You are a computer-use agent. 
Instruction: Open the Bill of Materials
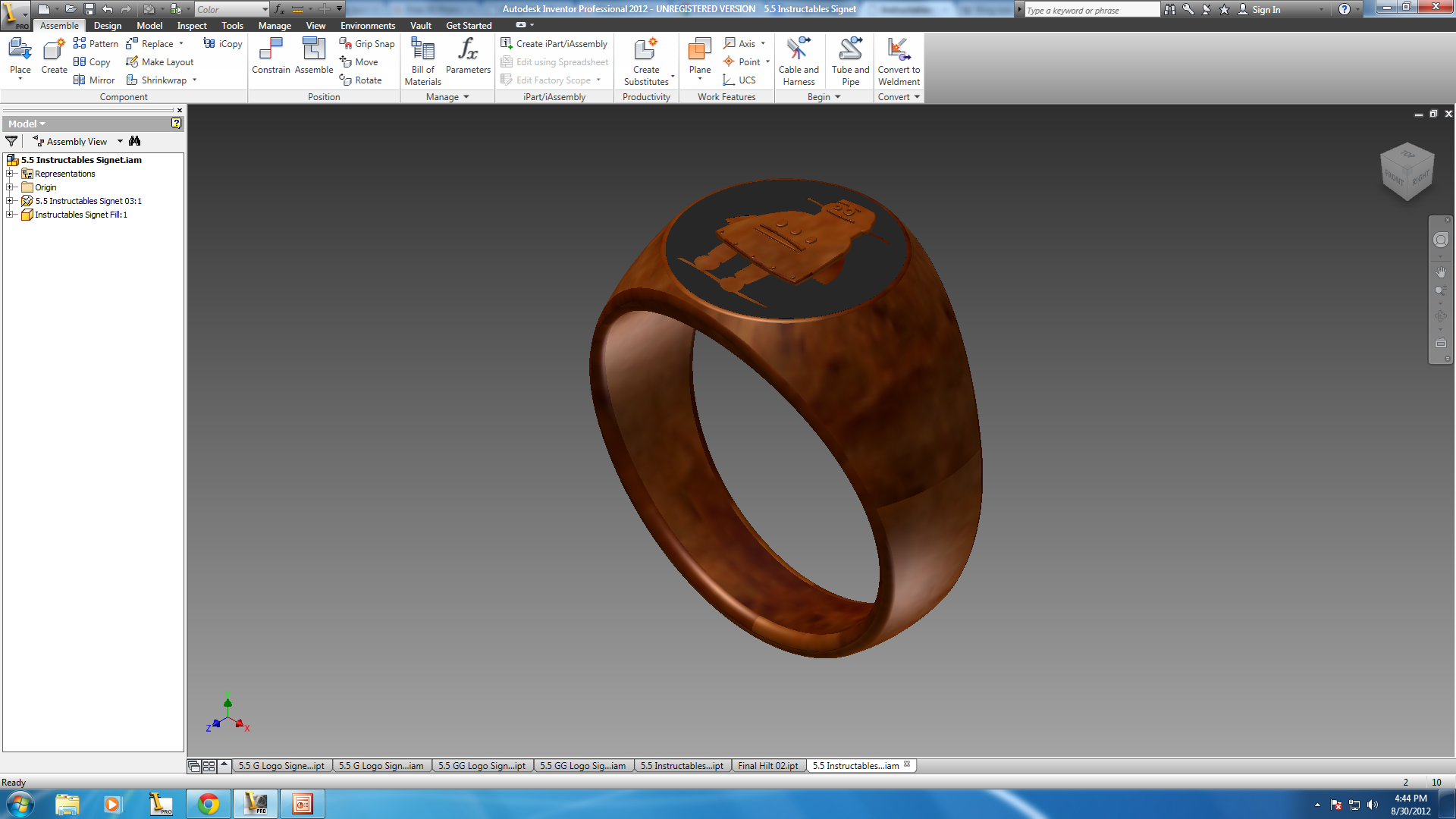click(x=422, y=61)
